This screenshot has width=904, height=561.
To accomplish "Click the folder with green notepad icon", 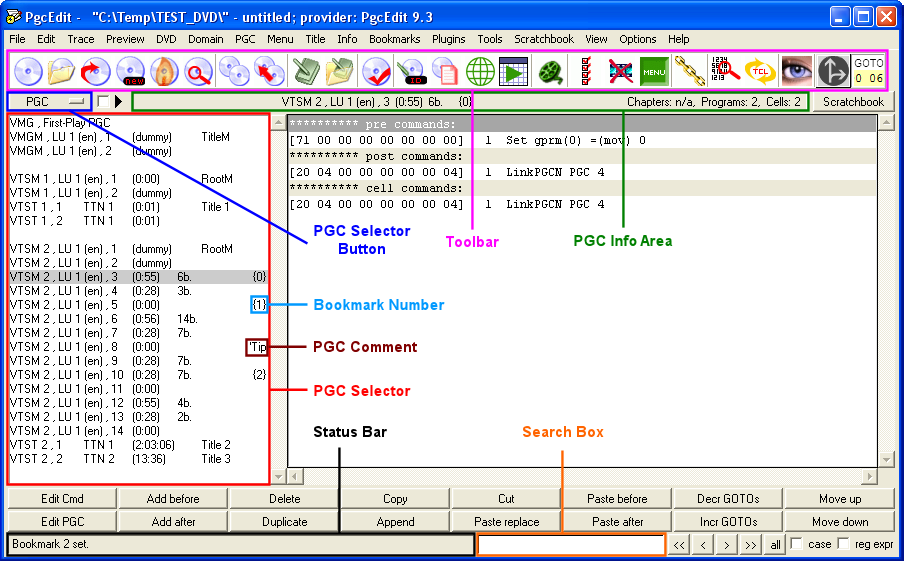I will [340, 71].
